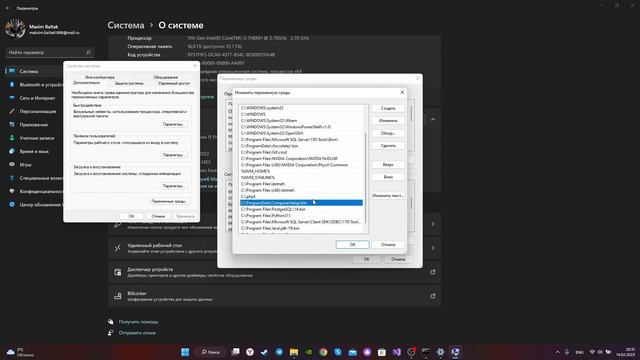Viewport: 640px width, 360px height.
Task: Click the ENG language indicator in tray
Action: pos(579,352)
